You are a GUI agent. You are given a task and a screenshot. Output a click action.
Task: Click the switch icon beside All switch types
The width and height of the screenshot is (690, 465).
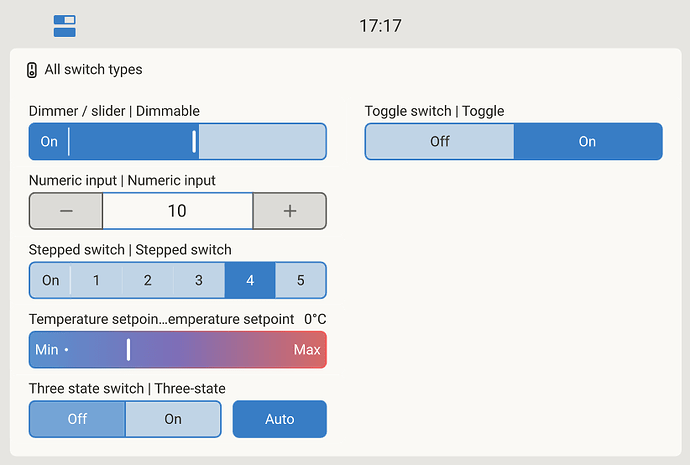coord(32,70)
